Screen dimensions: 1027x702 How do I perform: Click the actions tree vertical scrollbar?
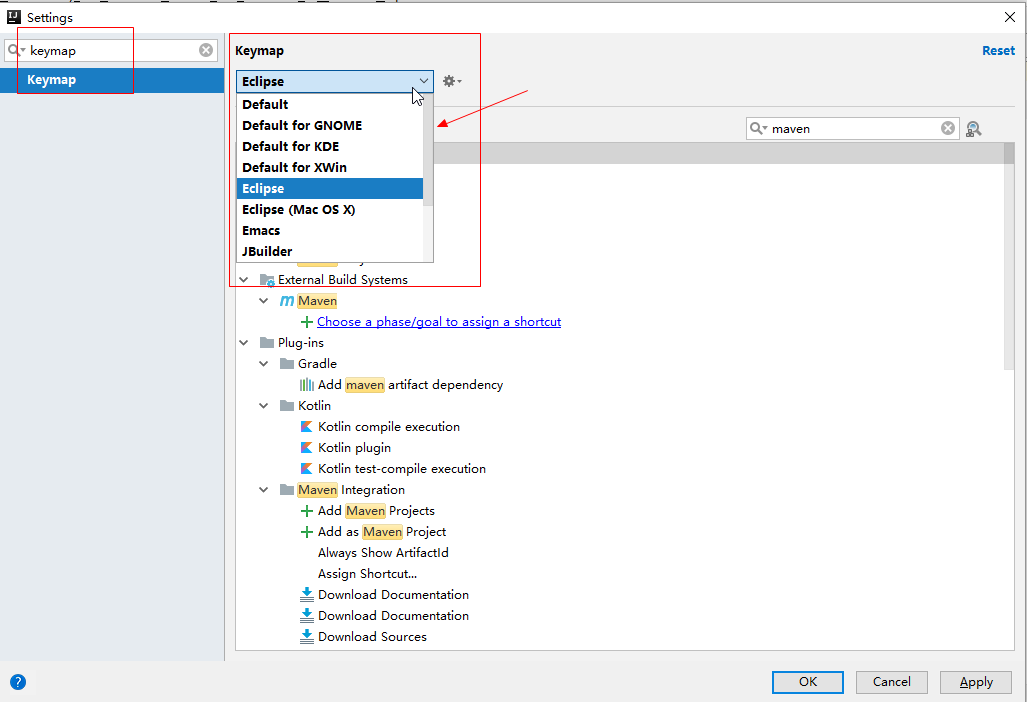(1009, 255)
